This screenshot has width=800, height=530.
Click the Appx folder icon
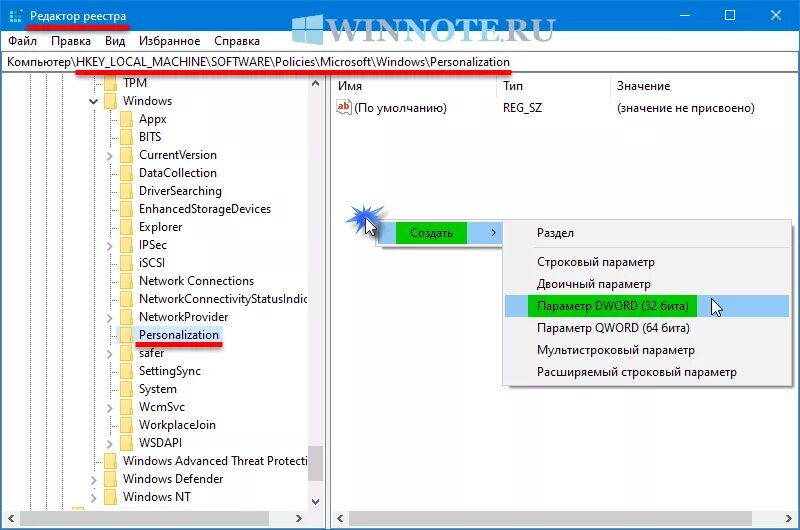tap(127, 119)
